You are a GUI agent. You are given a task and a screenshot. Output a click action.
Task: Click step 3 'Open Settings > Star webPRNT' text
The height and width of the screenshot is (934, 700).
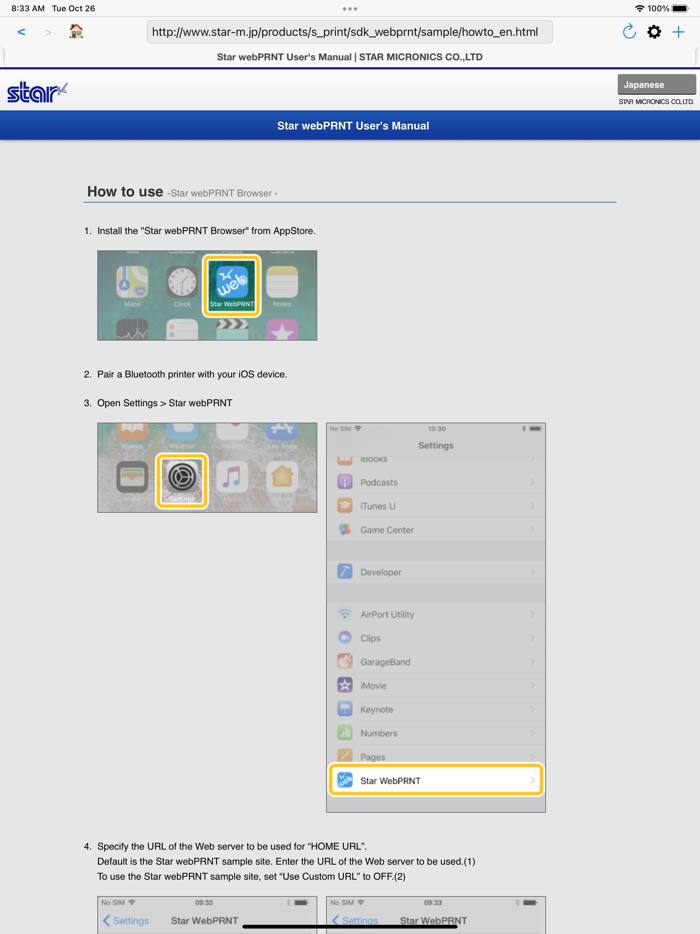click(164, 403)
